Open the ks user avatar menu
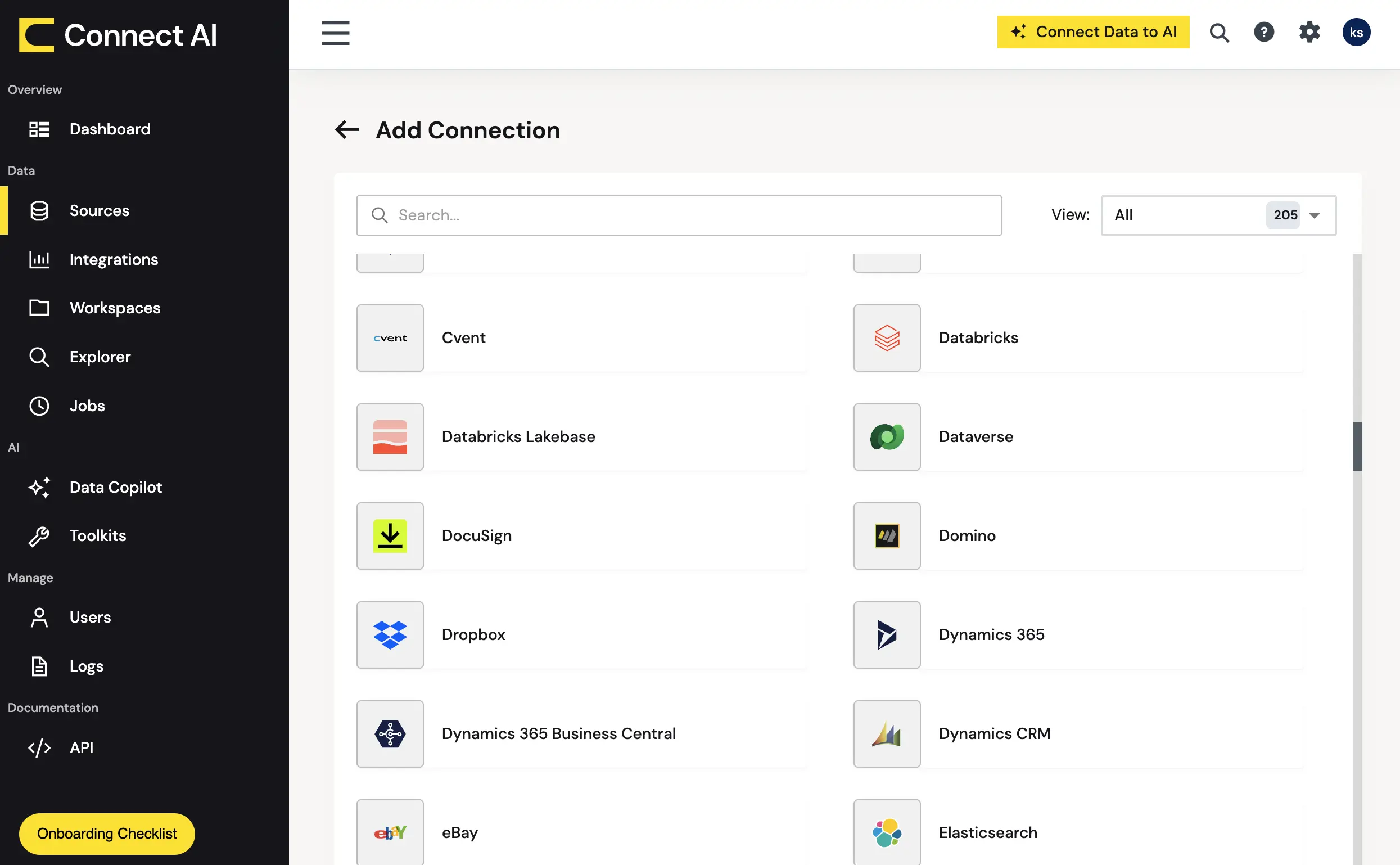 [1356, 32]
